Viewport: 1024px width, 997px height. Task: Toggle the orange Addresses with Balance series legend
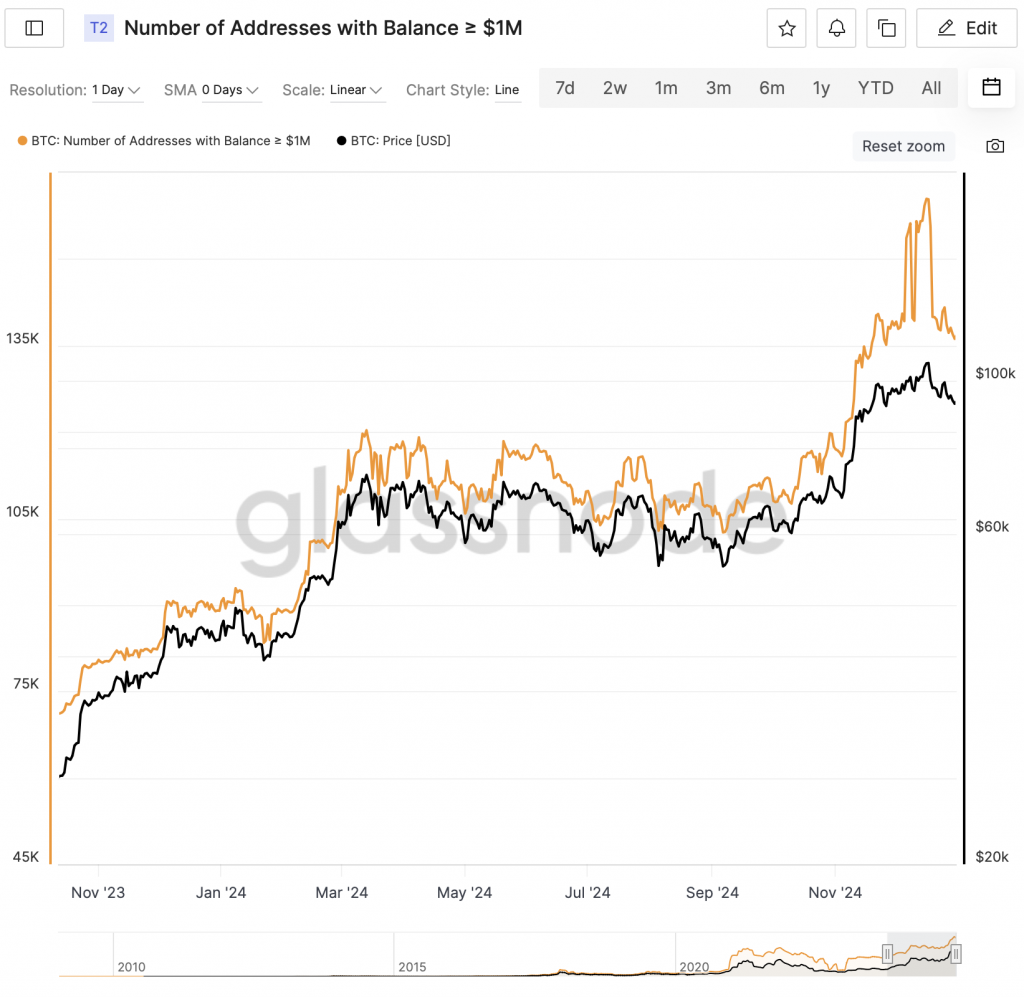tap(164, 141)
